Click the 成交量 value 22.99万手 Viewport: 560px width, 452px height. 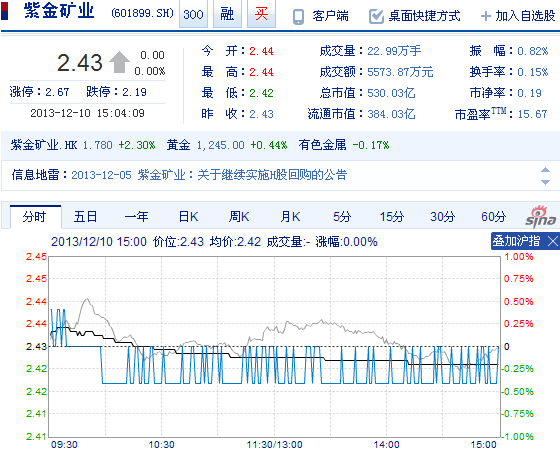pos(394,51)
